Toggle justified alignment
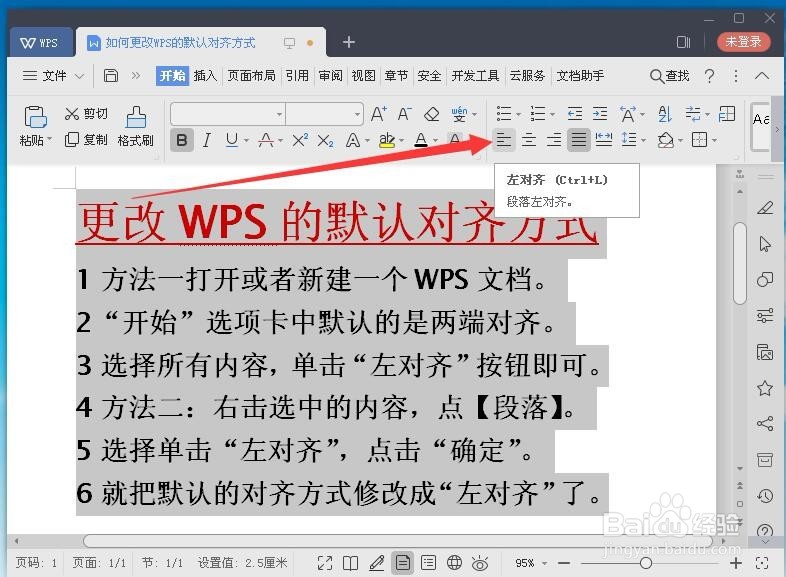 (578, 140)
